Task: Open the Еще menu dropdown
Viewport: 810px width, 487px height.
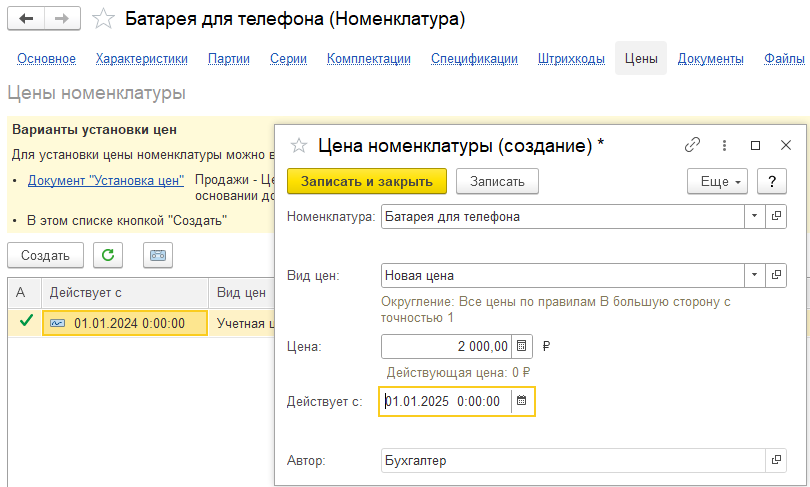Action: coord(717,181)
